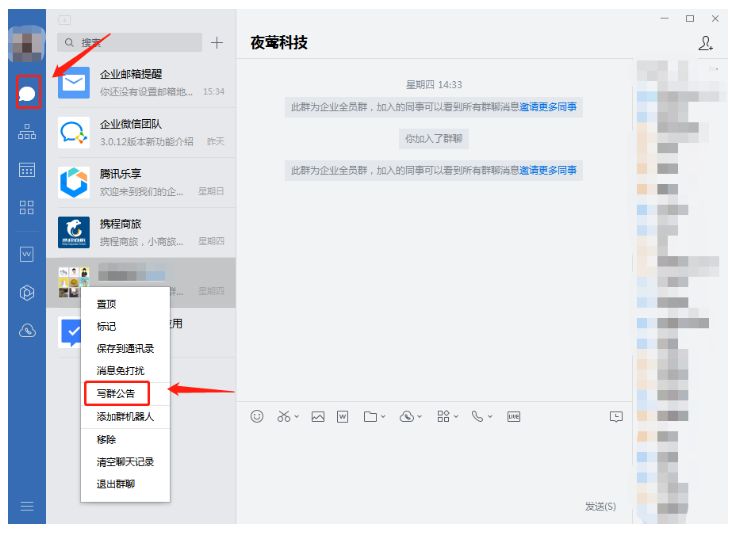Open the Documents sidebar icon
The width and height of the screenshot is (741, 533).
coord(27,254)
